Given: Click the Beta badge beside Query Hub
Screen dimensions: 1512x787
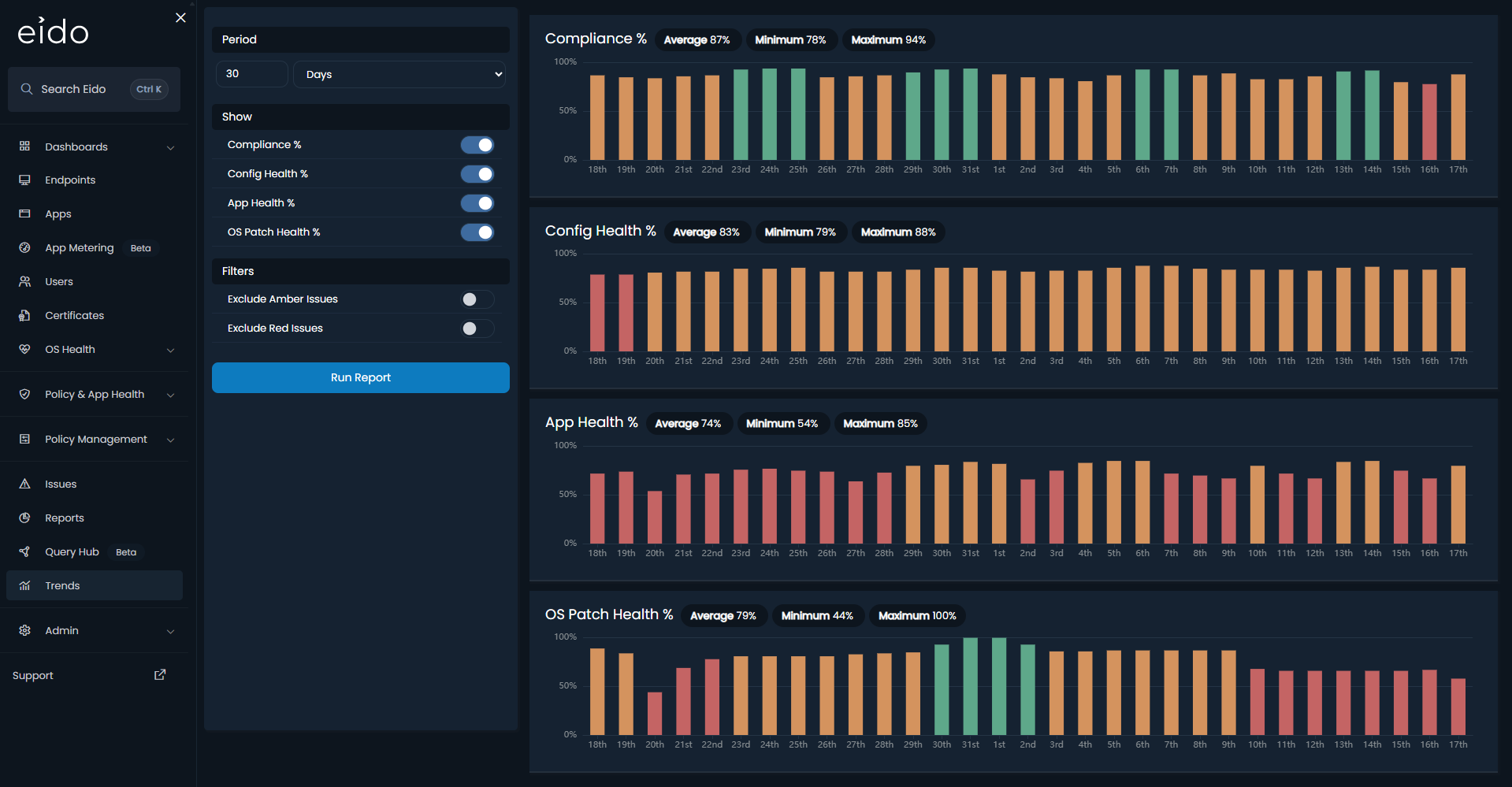Looking at the screenshot, I should (x=126, y=552).
